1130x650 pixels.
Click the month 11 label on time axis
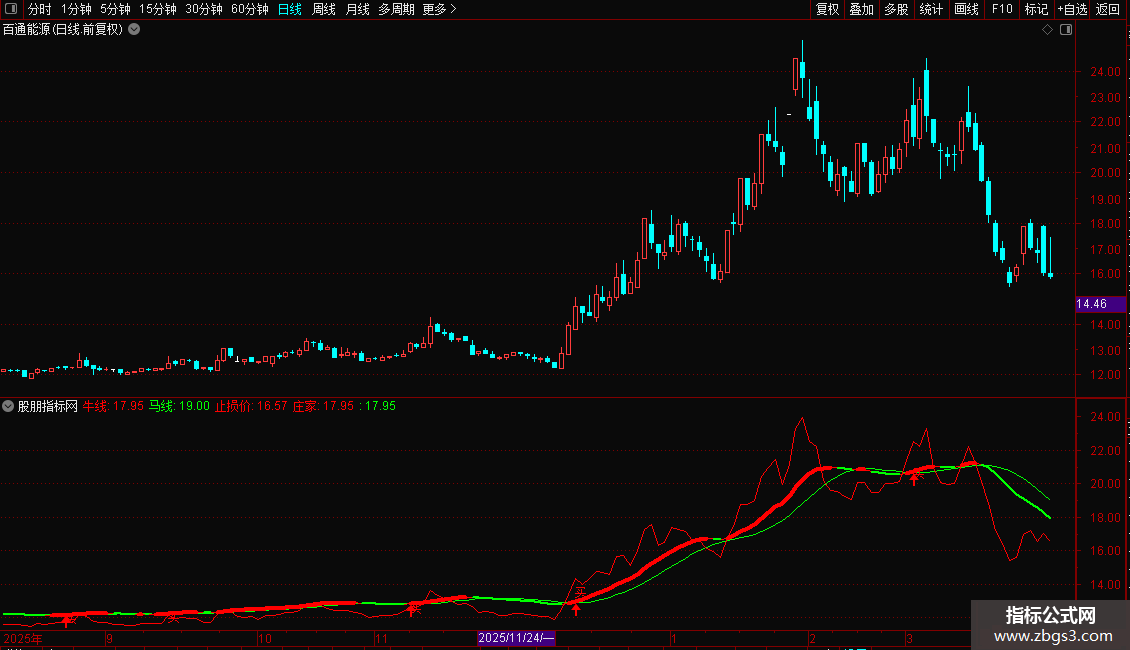pos(381,638)
